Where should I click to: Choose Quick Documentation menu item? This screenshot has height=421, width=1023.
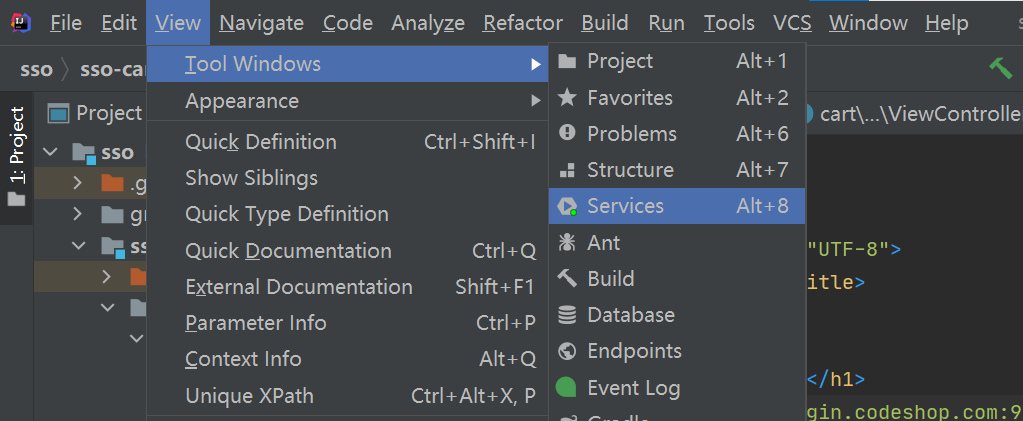[x=288, y=251]
